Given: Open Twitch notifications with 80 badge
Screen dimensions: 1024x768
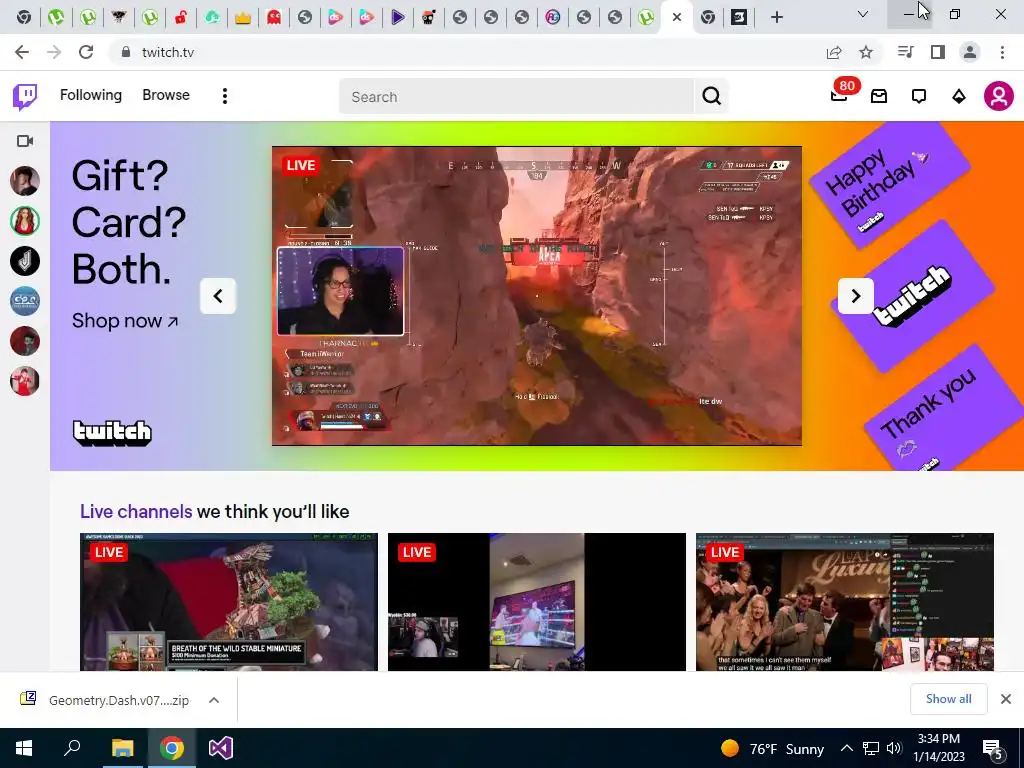Looking at the screenshot, I should (x=840, y=94).
